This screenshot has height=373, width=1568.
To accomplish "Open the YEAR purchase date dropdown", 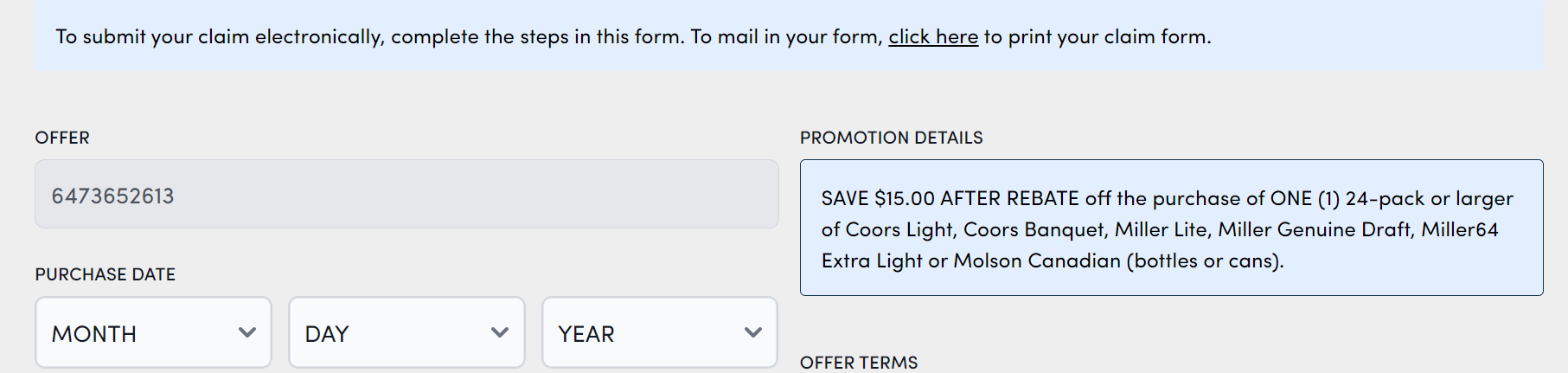I will [659, 333].
